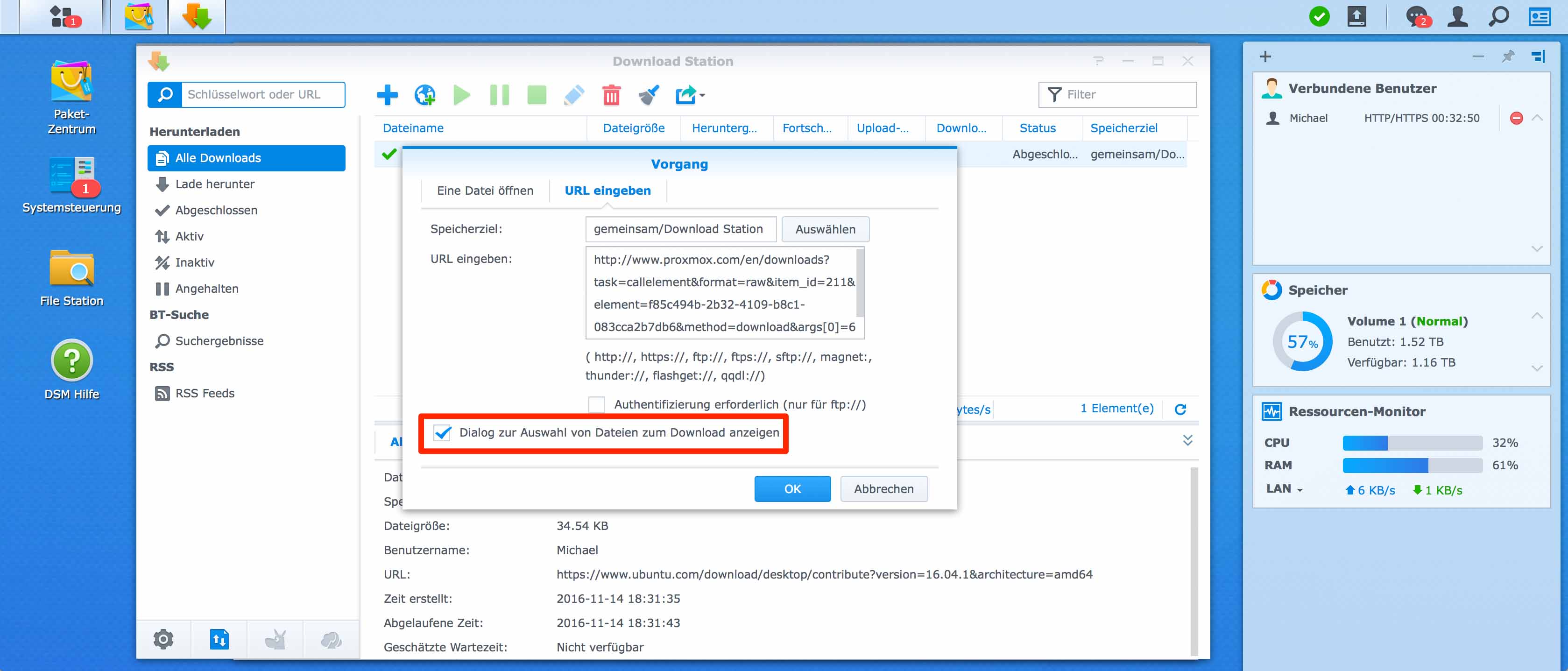Disconnect user Michael via red minus icon

(x=1516, y=118)
